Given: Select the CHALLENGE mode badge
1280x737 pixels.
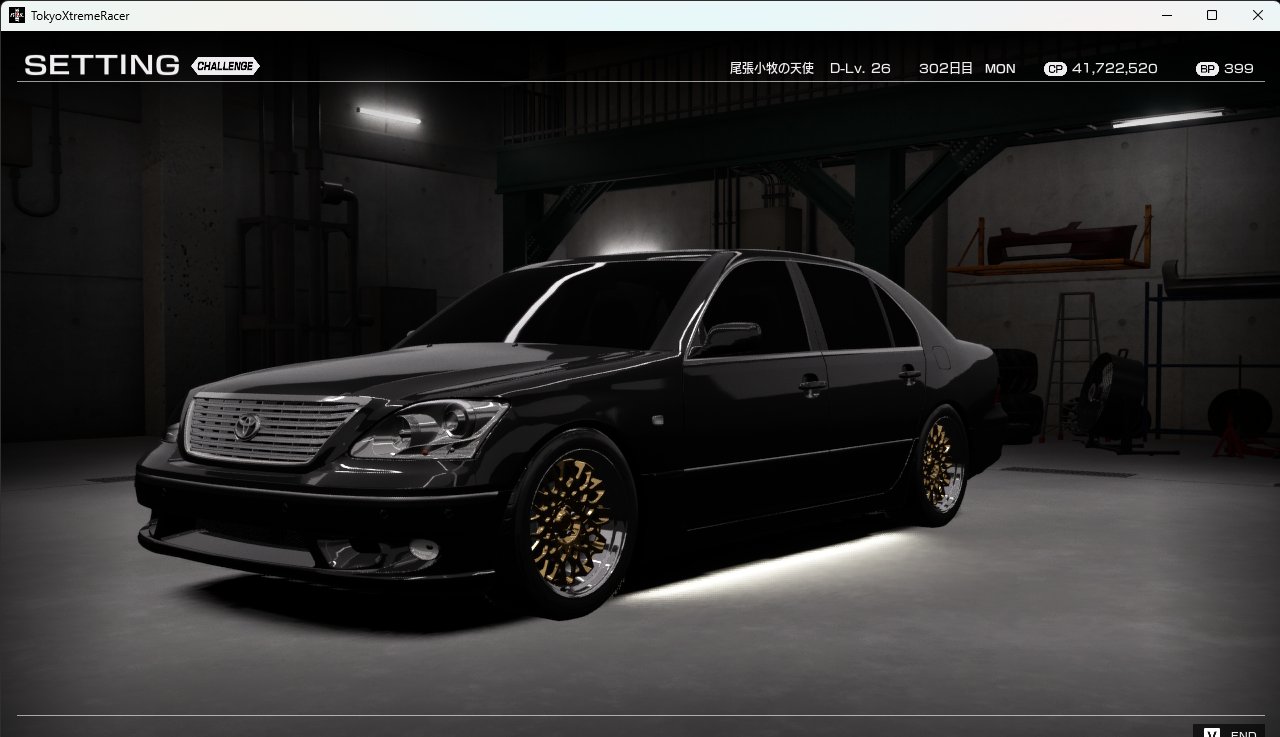Looking at the screenshot, I should coord(225,66).
